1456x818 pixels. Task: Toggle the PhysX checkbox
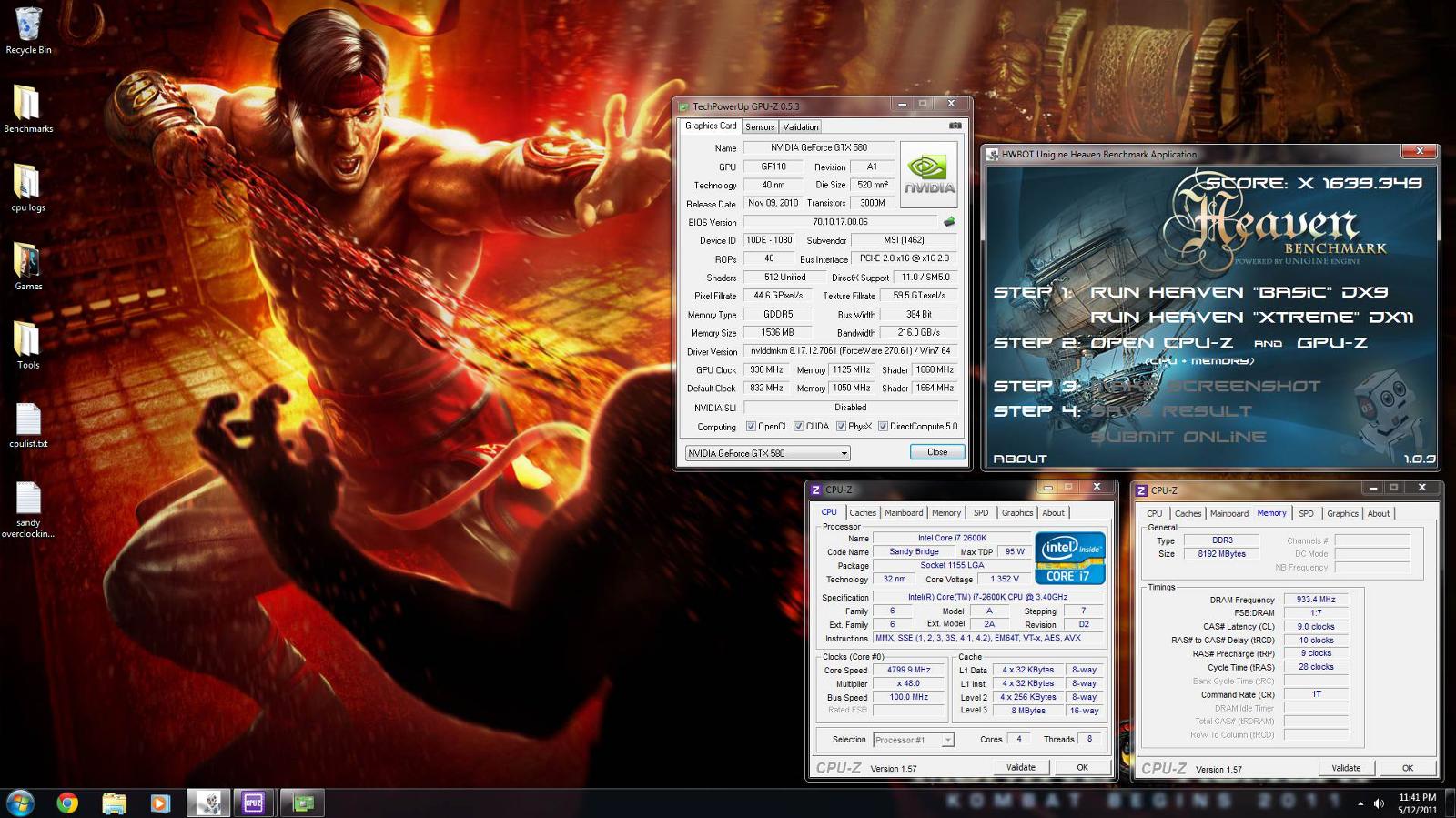[x=842, y=426]
